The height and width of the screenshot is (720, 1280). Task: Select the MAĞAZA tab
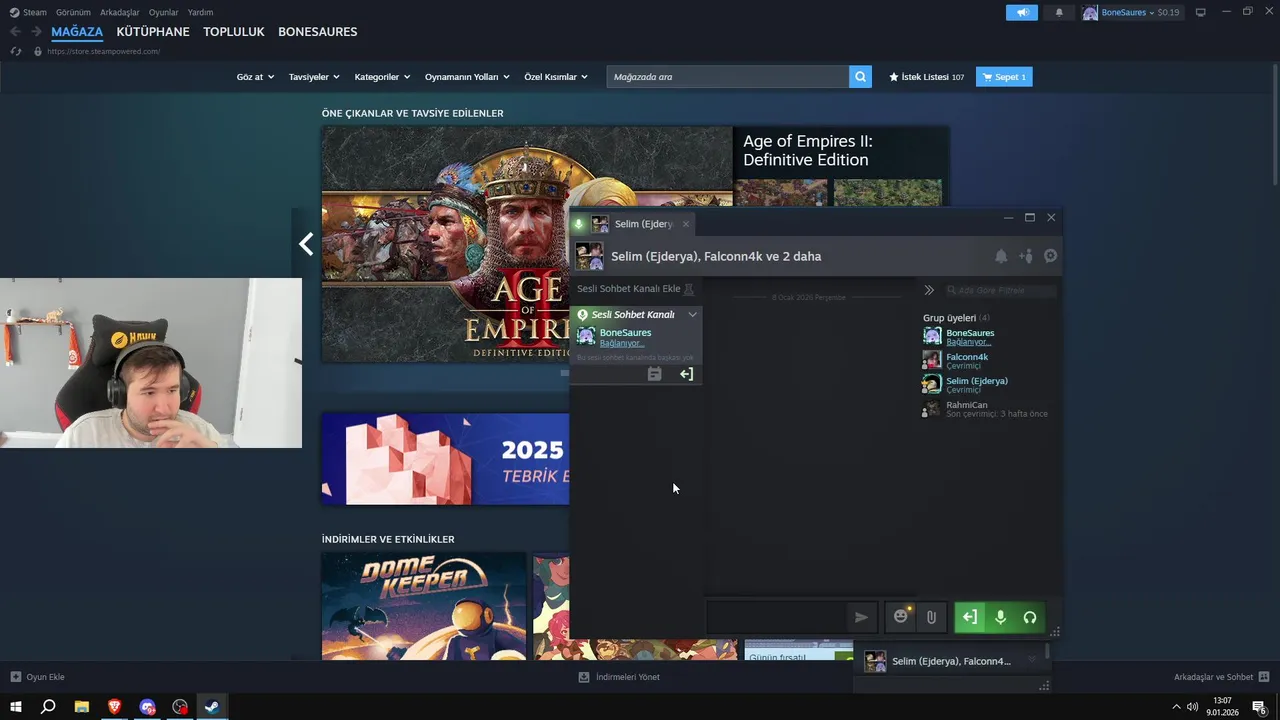click(x=77, y=32)
